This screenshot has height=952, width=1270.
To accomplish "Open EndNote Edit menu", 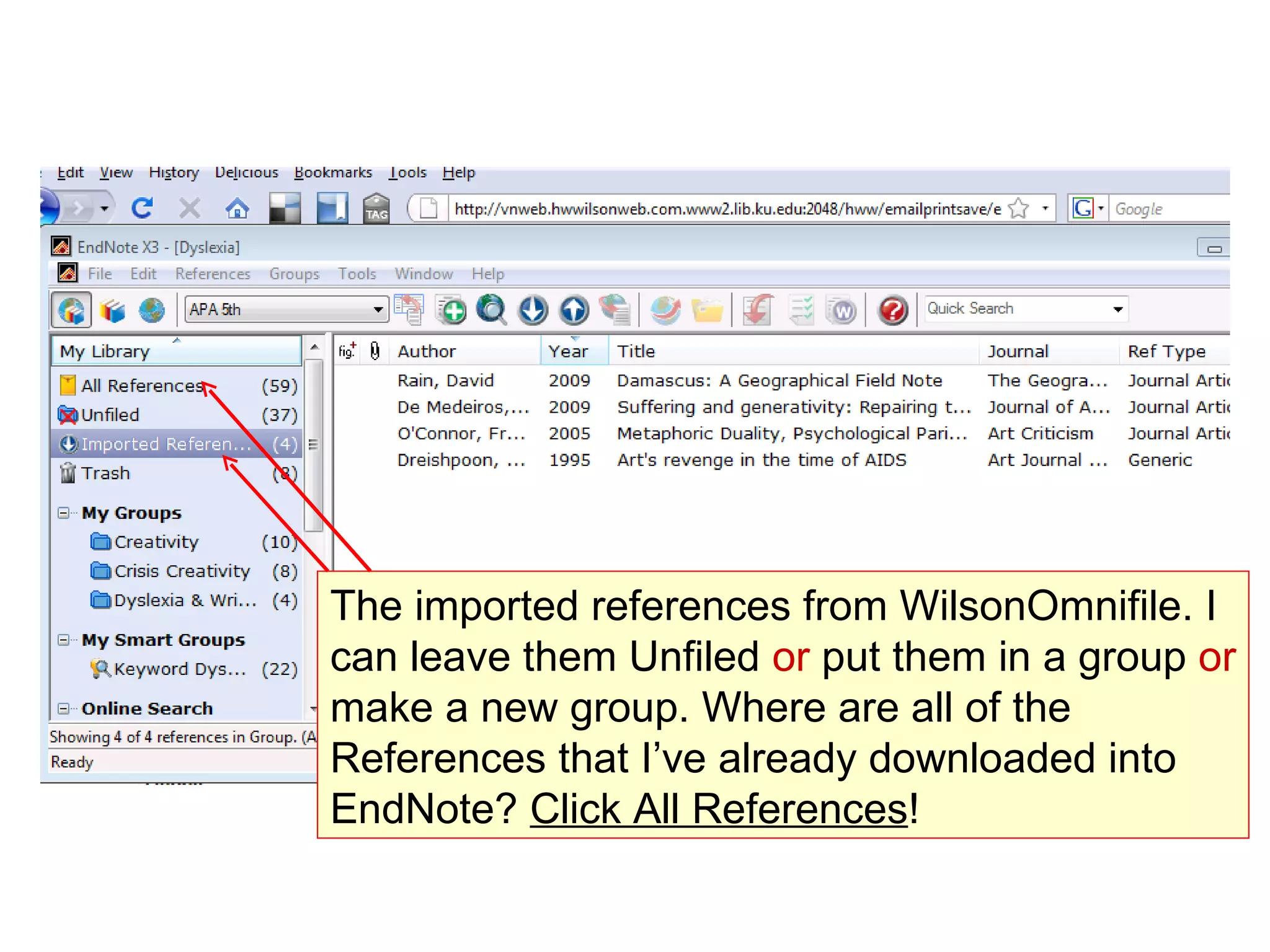I will click(x=143, y=274).
